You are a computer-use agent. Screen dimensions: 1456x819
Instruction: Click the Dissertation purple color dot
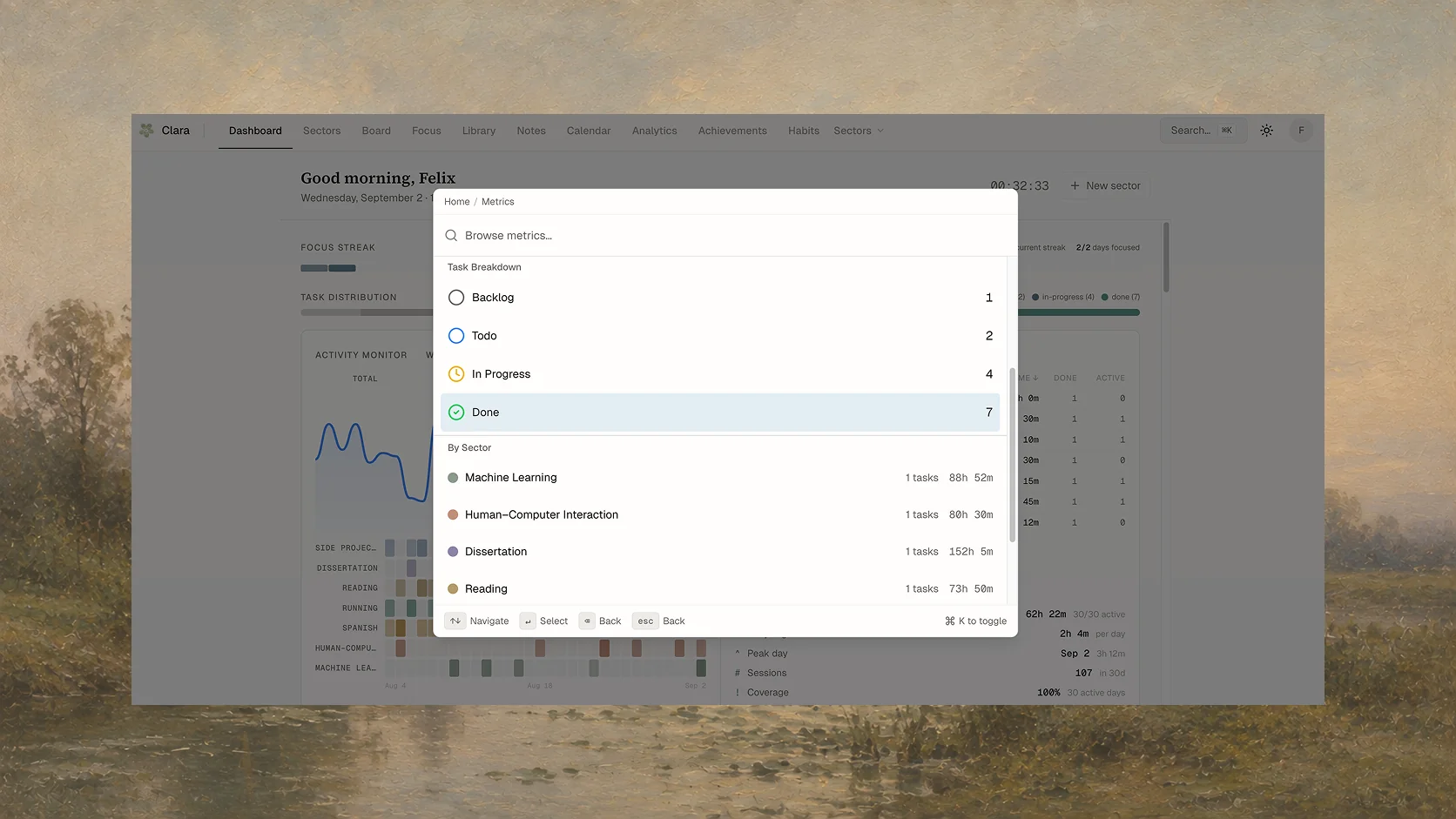tap(453, 552)
